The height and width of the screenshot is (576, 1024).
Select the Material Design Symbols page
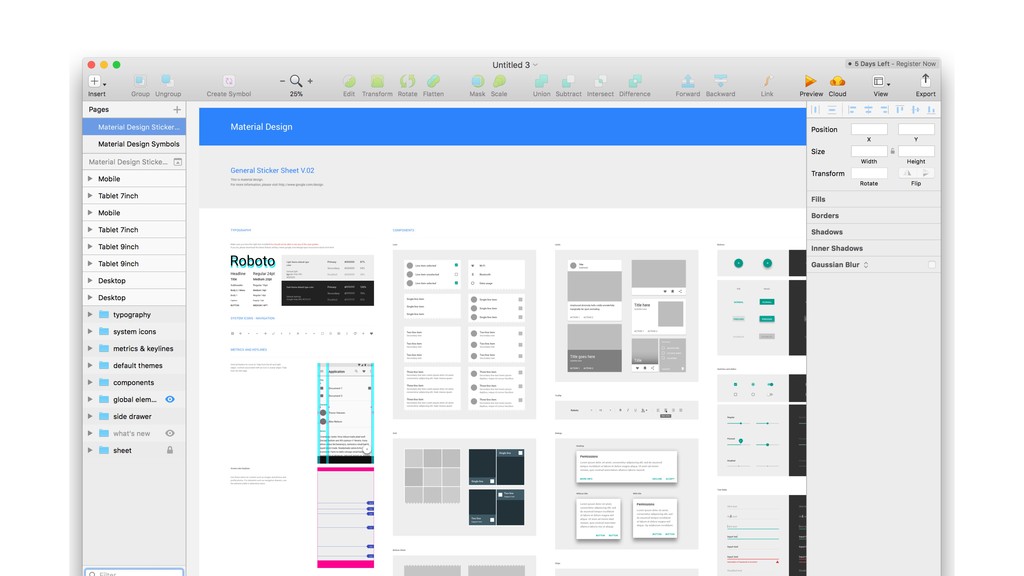point(135,144)
